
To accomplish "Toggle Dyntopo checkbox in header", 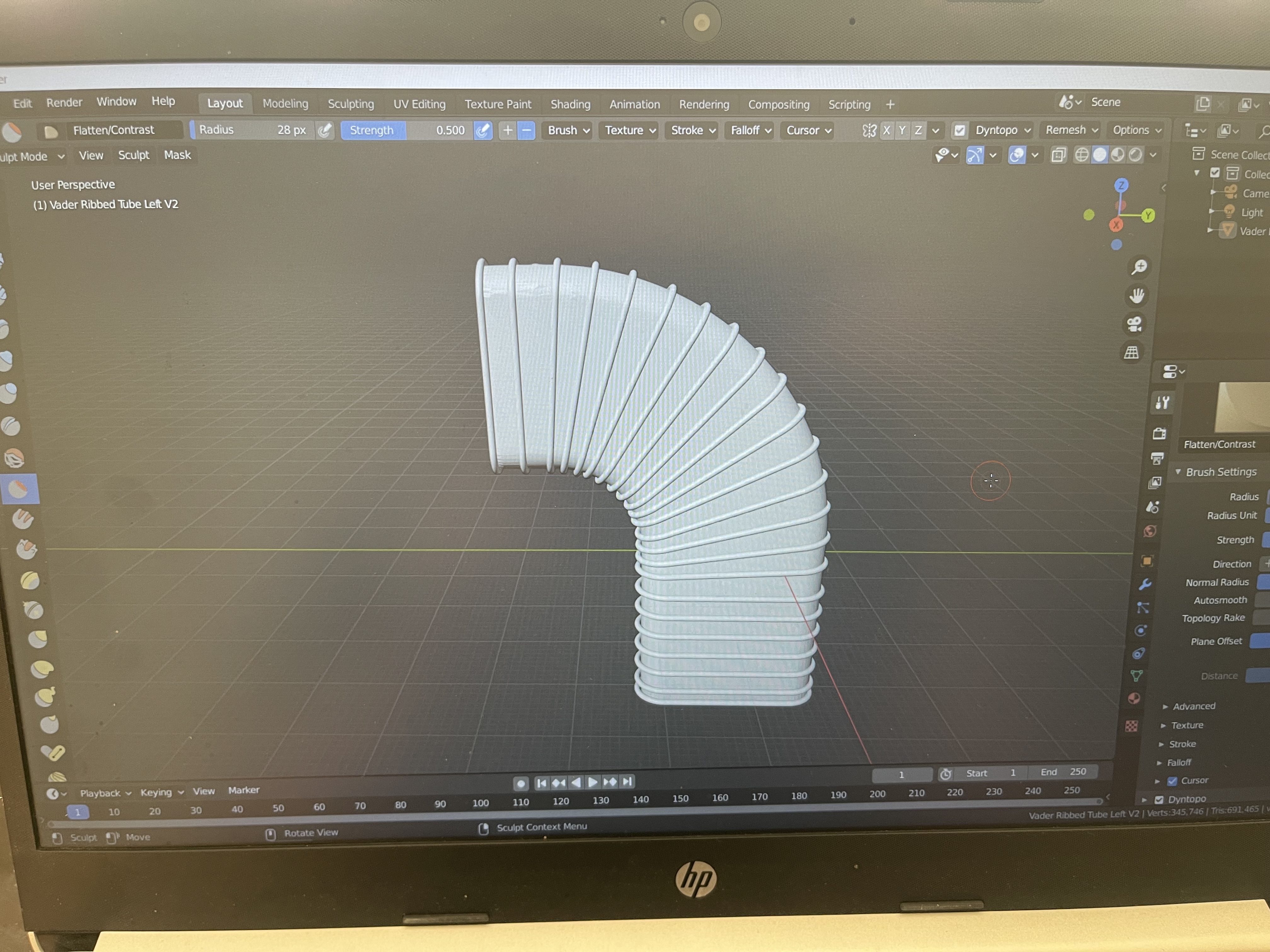I will tap(959, 130).
